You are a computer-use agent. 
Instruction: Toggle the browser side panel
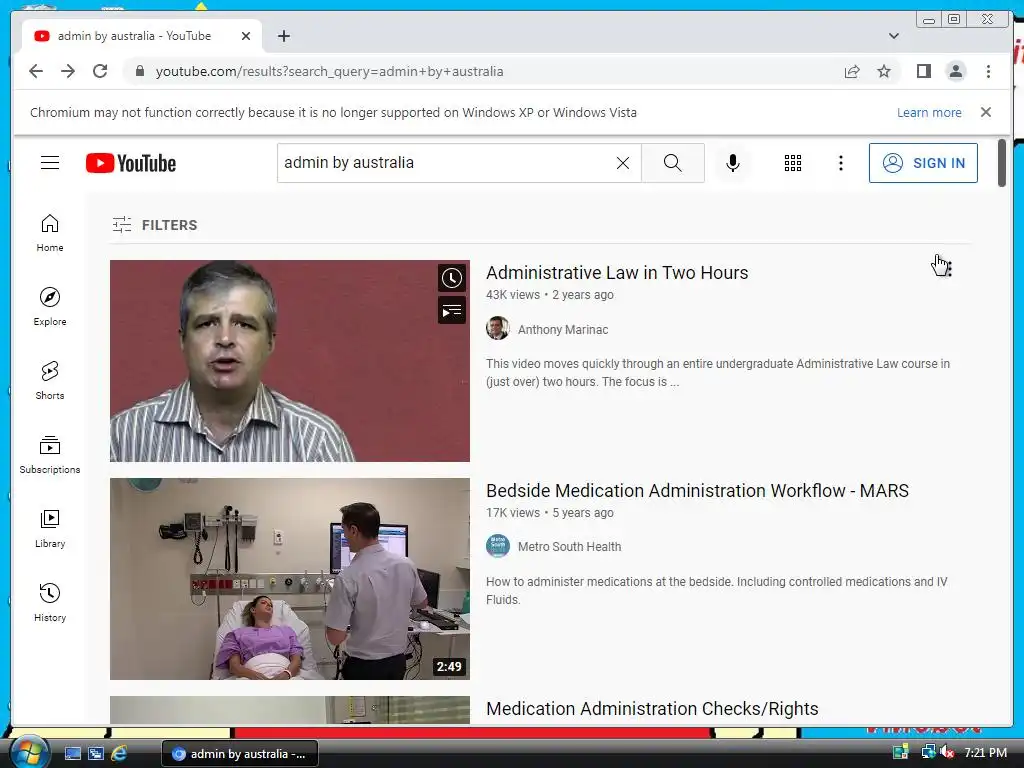pos(923,71)
